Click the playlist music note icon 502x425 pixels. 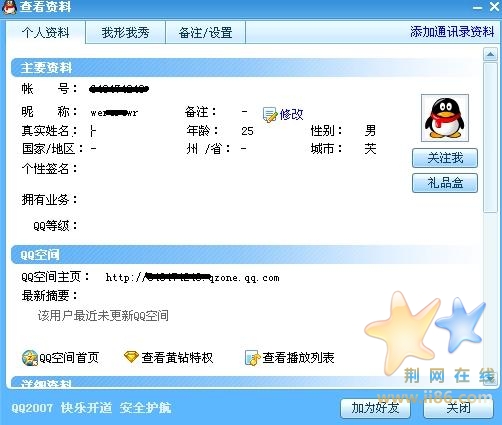252,358
